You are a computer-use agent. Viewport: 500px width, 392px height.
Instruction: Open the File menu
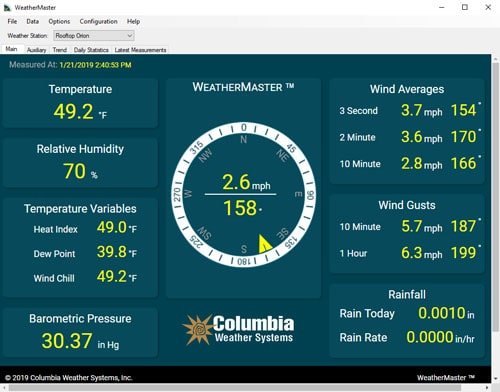[12, 21]
